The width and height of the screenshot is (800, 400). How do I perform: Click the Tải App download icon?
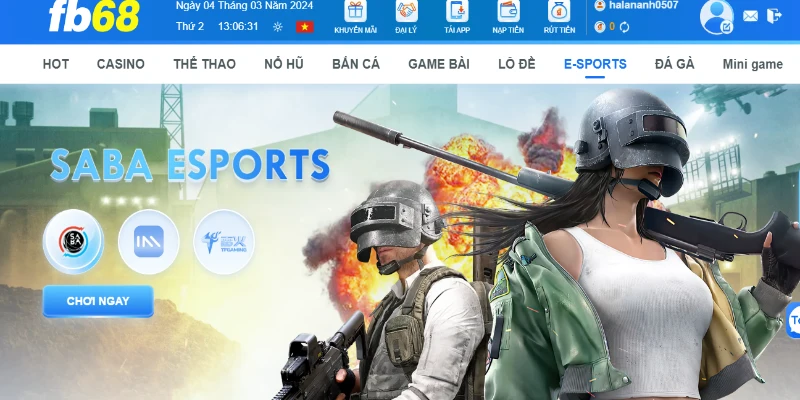tap(457, 11)
